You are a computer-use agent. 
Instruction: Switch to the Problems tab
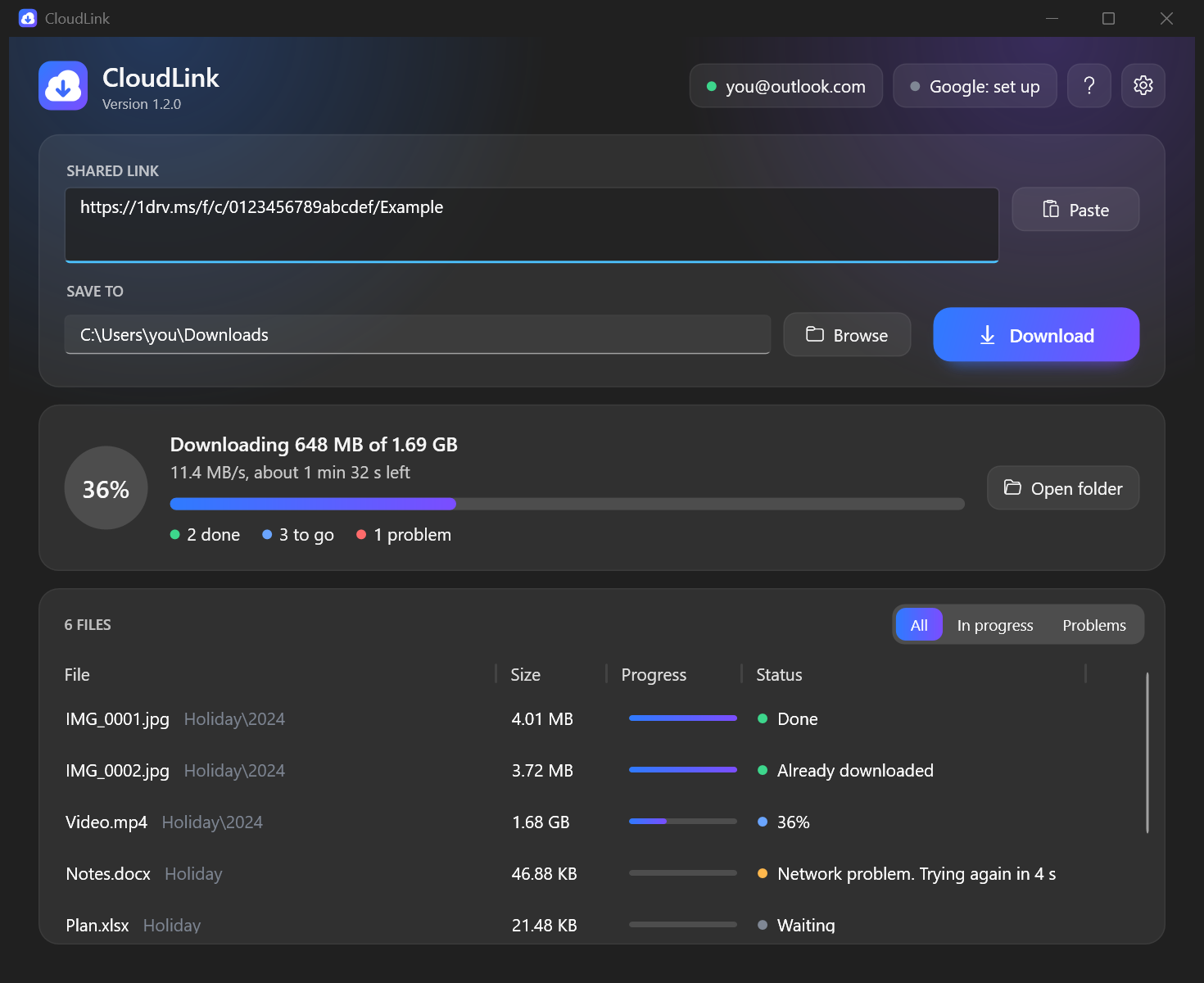[x=1094, y=625]
